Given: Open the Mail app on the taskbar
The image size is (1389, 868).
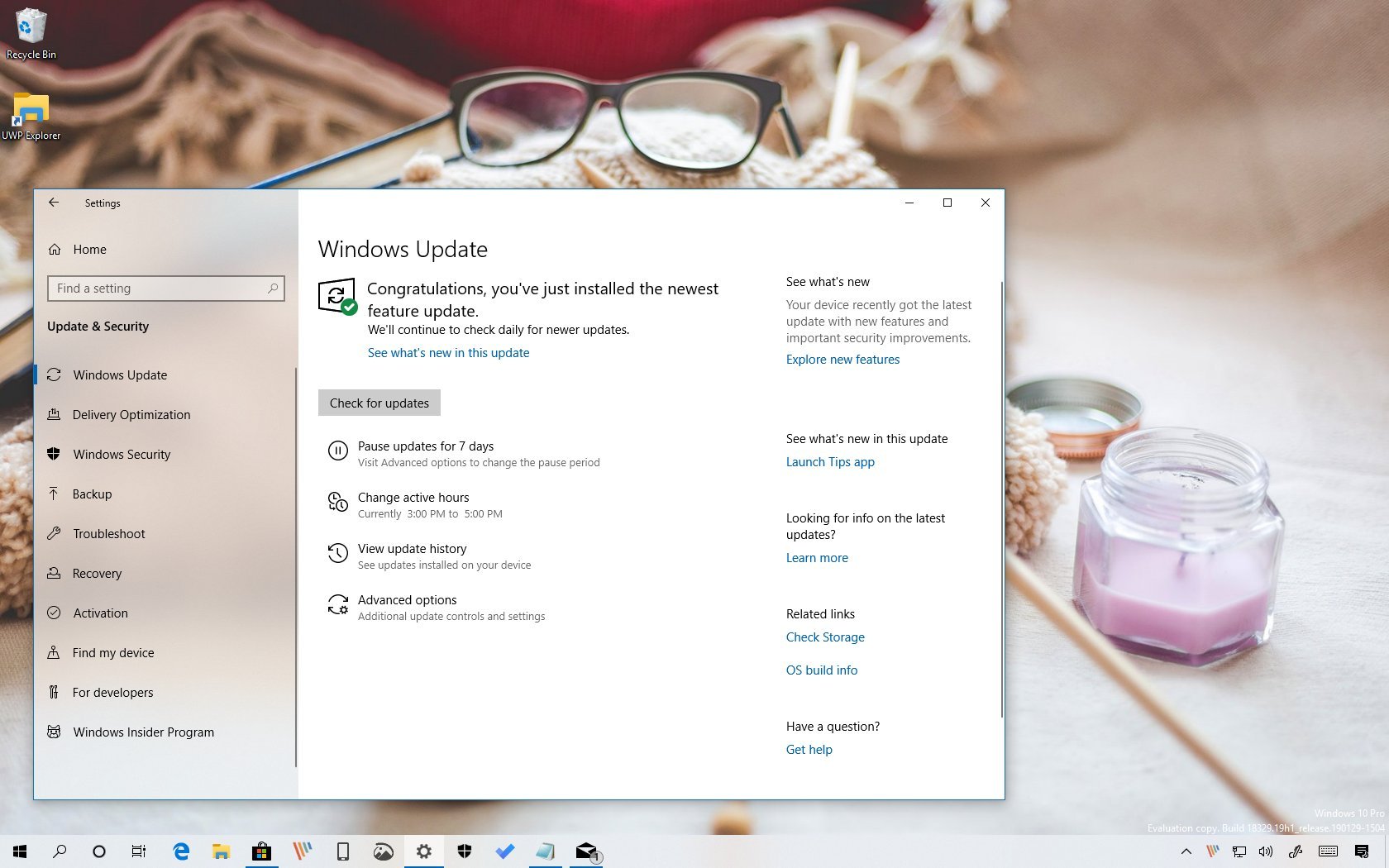Looking at the screenshot, I should point(586,851).
